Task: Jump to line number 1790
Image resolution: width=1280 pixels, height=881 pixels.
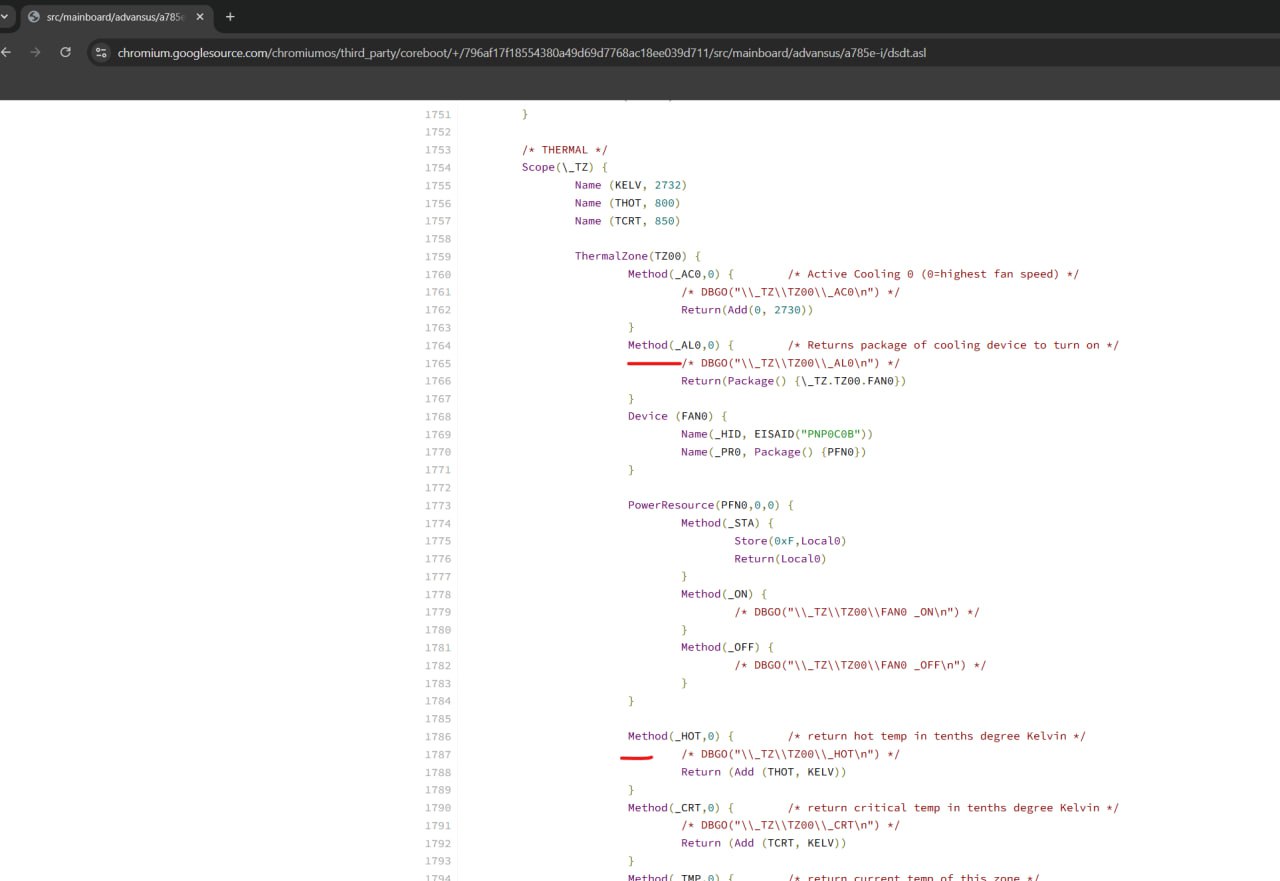Action: click(x=437, y=807)
